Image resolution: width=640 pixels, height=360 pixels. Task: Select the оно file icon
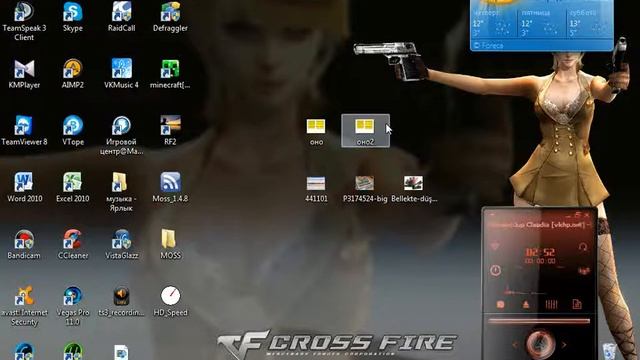pos(316,131)
